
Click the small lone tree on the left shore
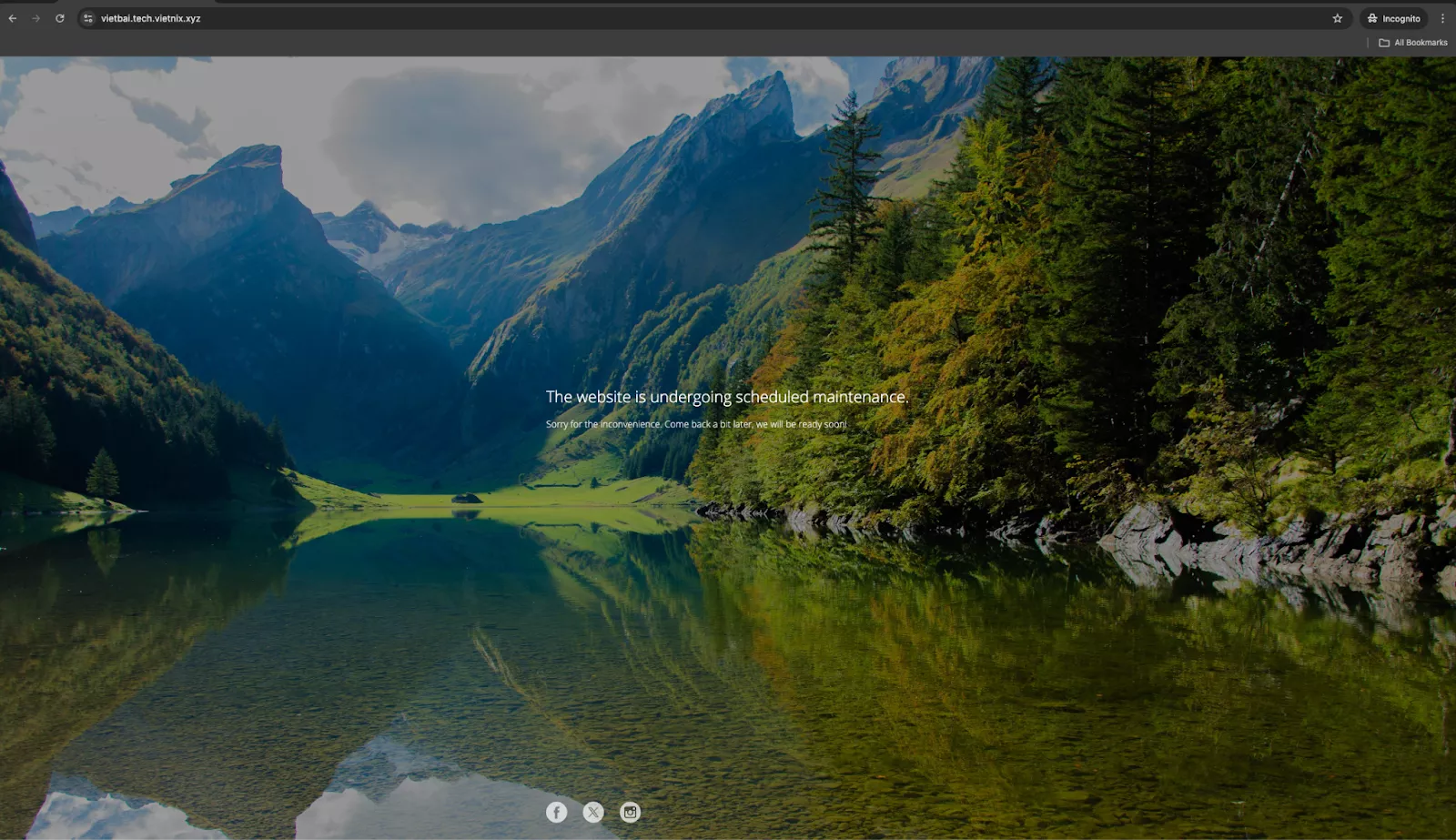click(x=102, y=475)
